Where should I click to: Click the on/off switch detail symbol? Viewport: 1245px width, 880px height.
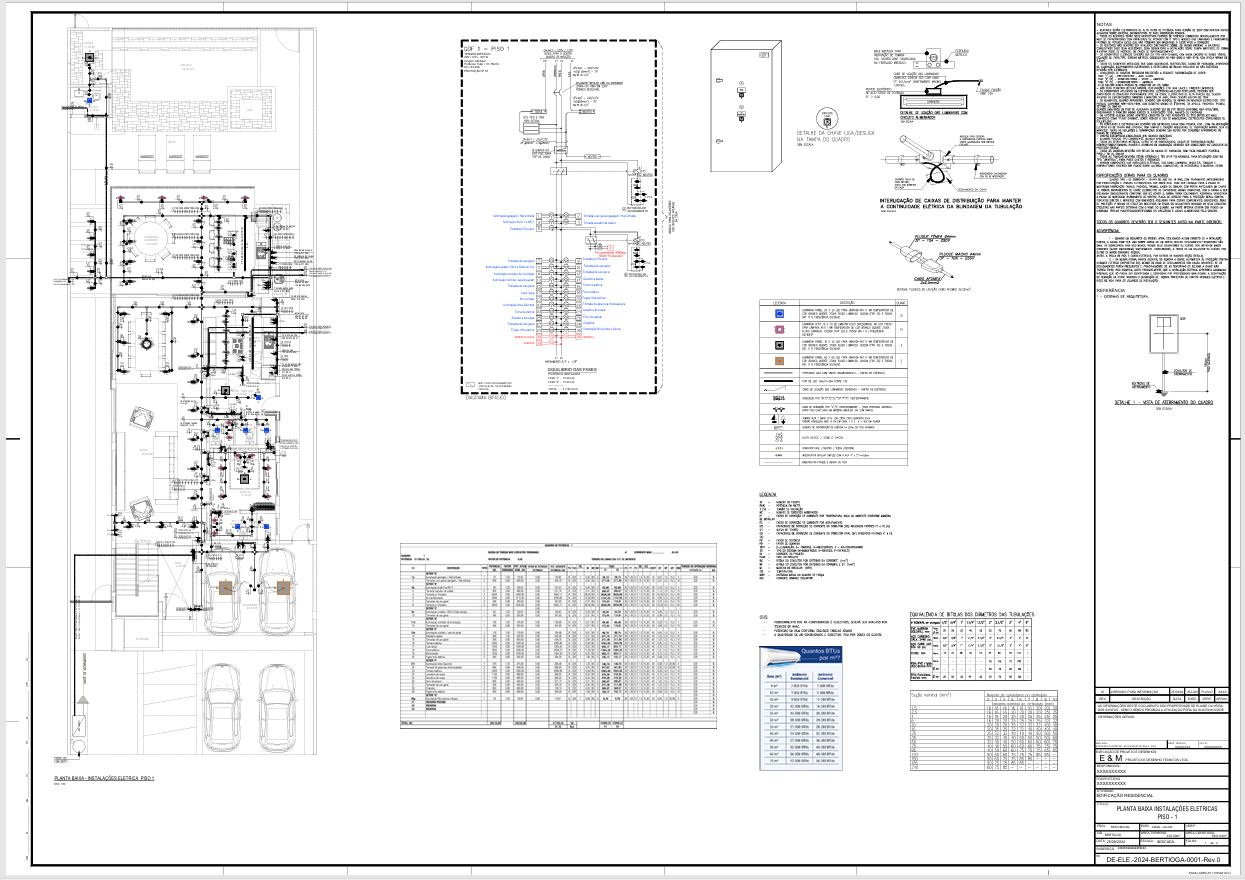tap(826, 117)
